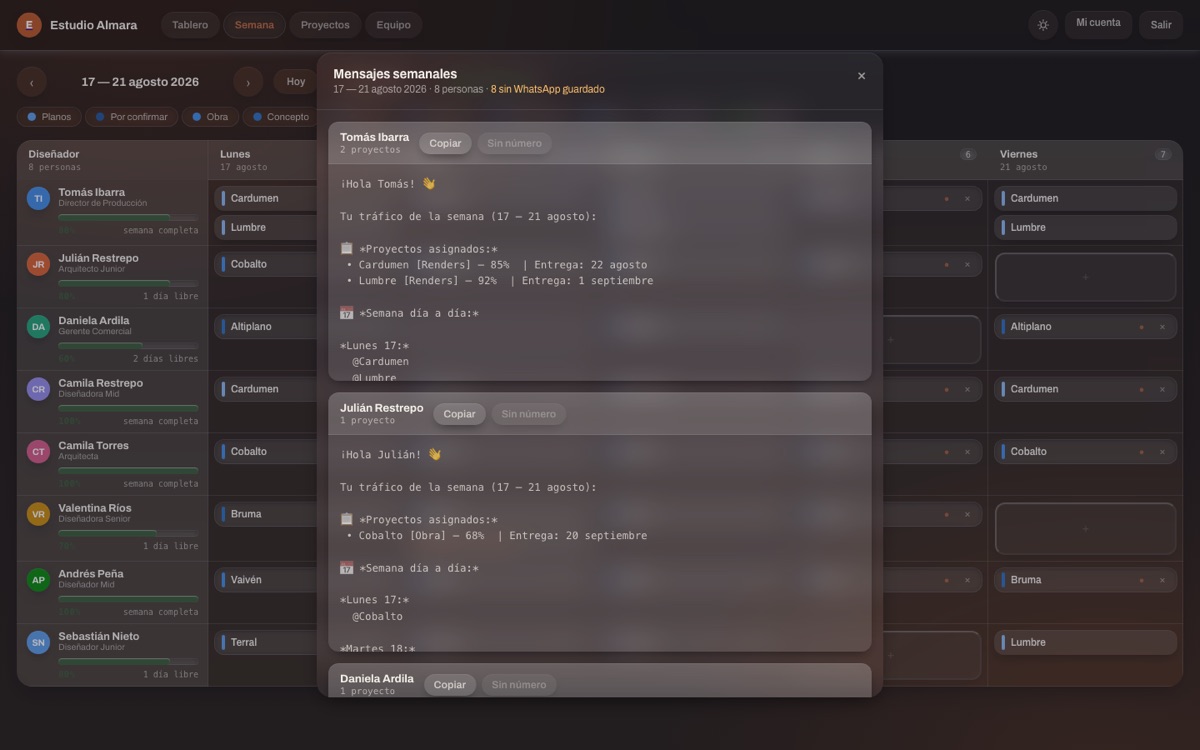Advance to the next week arrow
The width and height of the screenshot is (1200, 750).
pyautogui.click(x=248, y=82)
